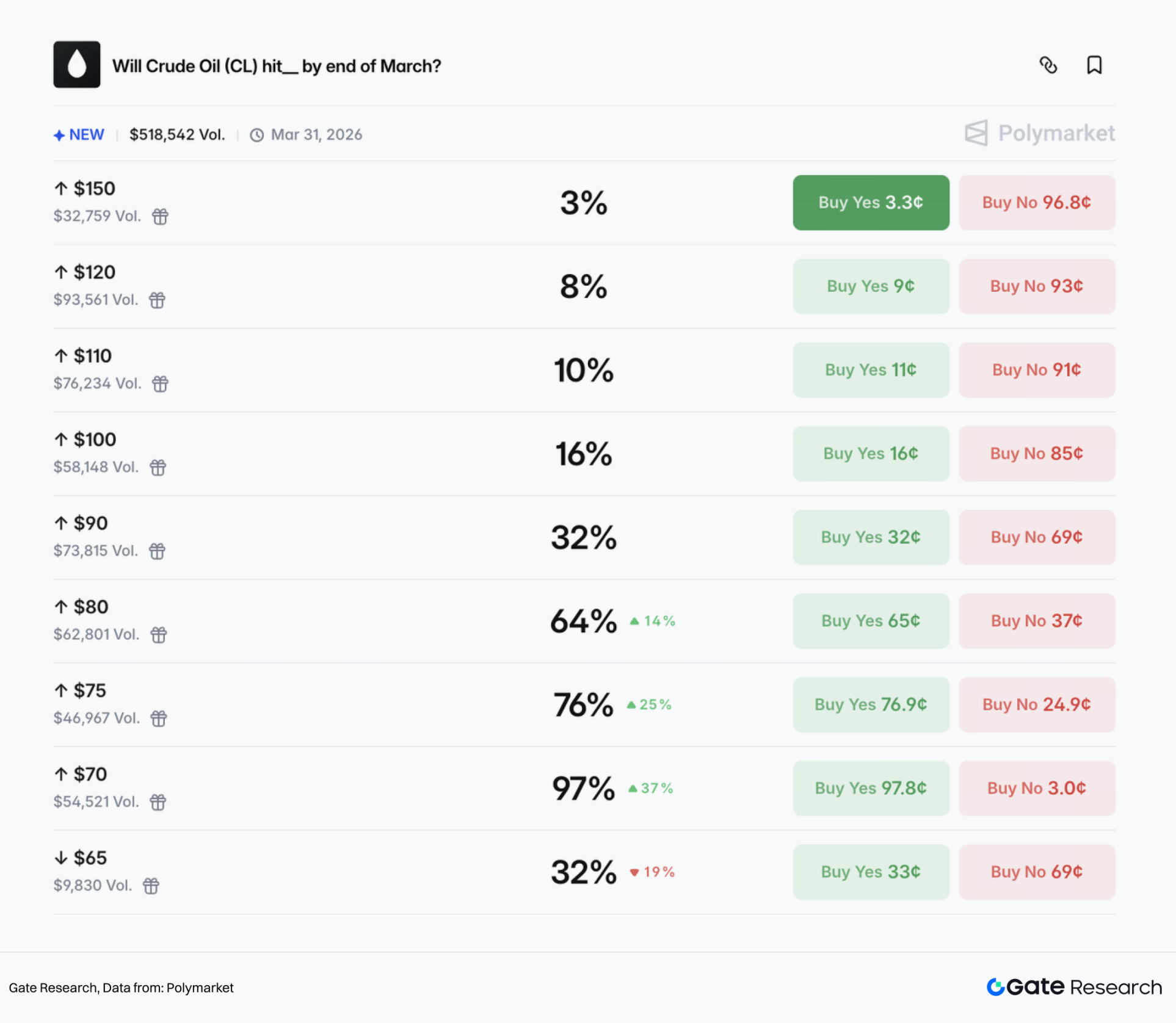Click the Polymarket logo
This screenshot has width=1176, height=1023.
pos(1039,133)
